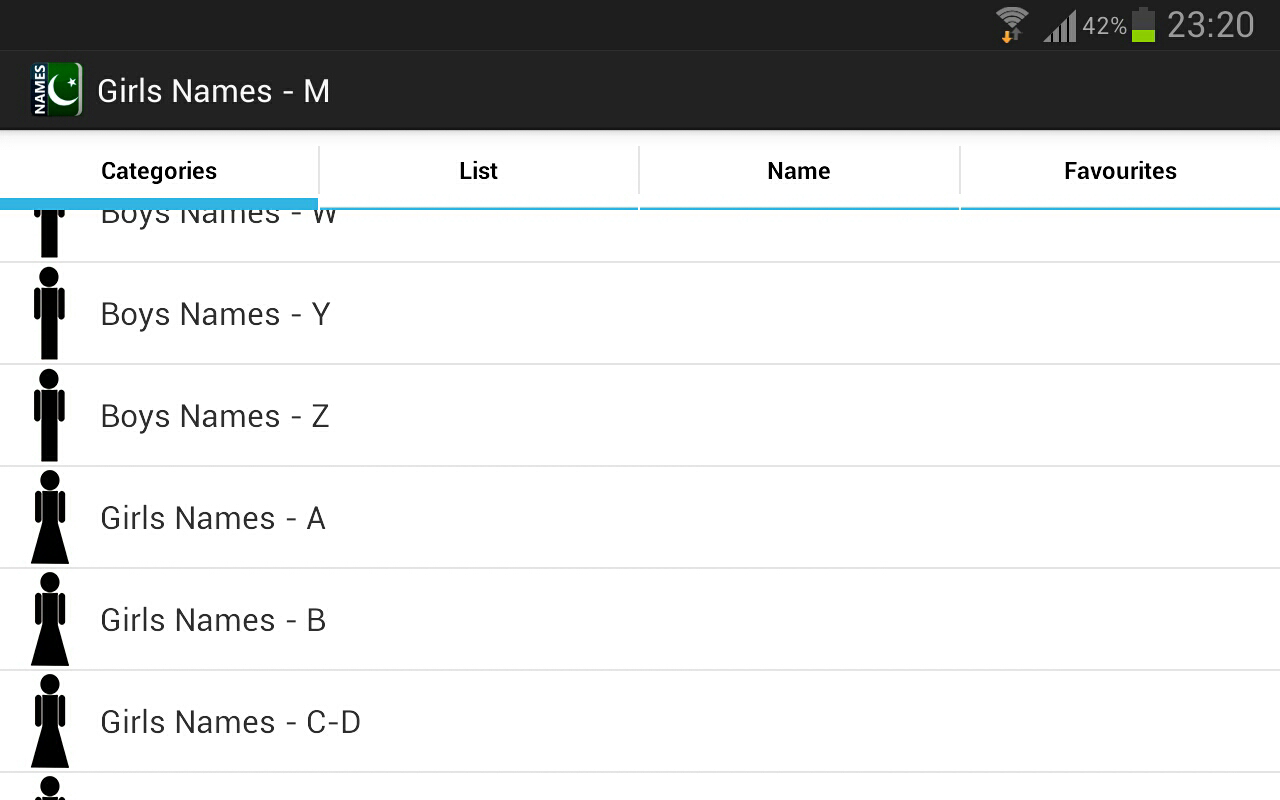Click the girl figure icon beside Girls Names - B
The height and width of the screenshot is (800, 1280).
49,619
